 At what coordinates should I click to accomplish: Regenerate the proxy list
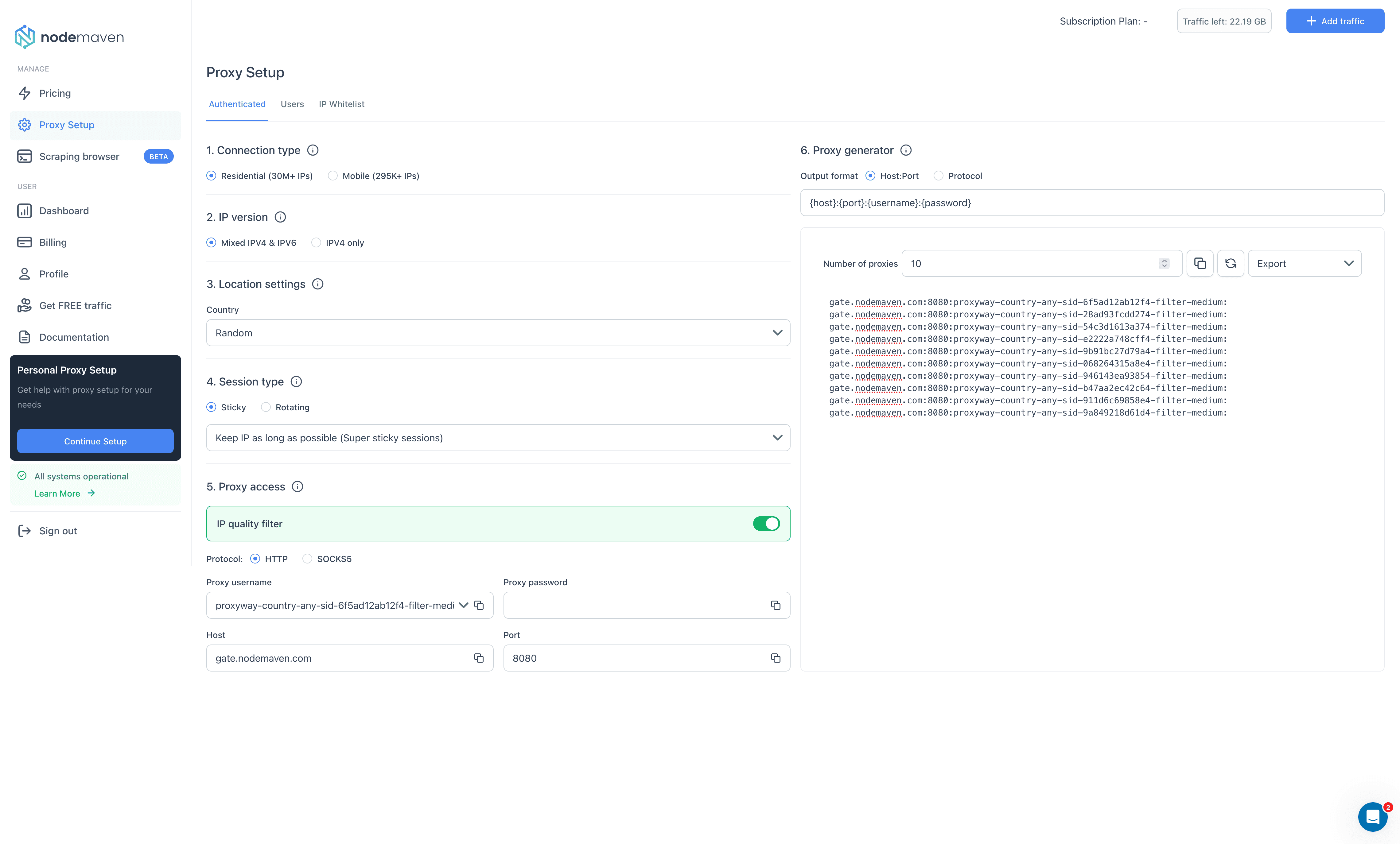[x=1231, y=263]
